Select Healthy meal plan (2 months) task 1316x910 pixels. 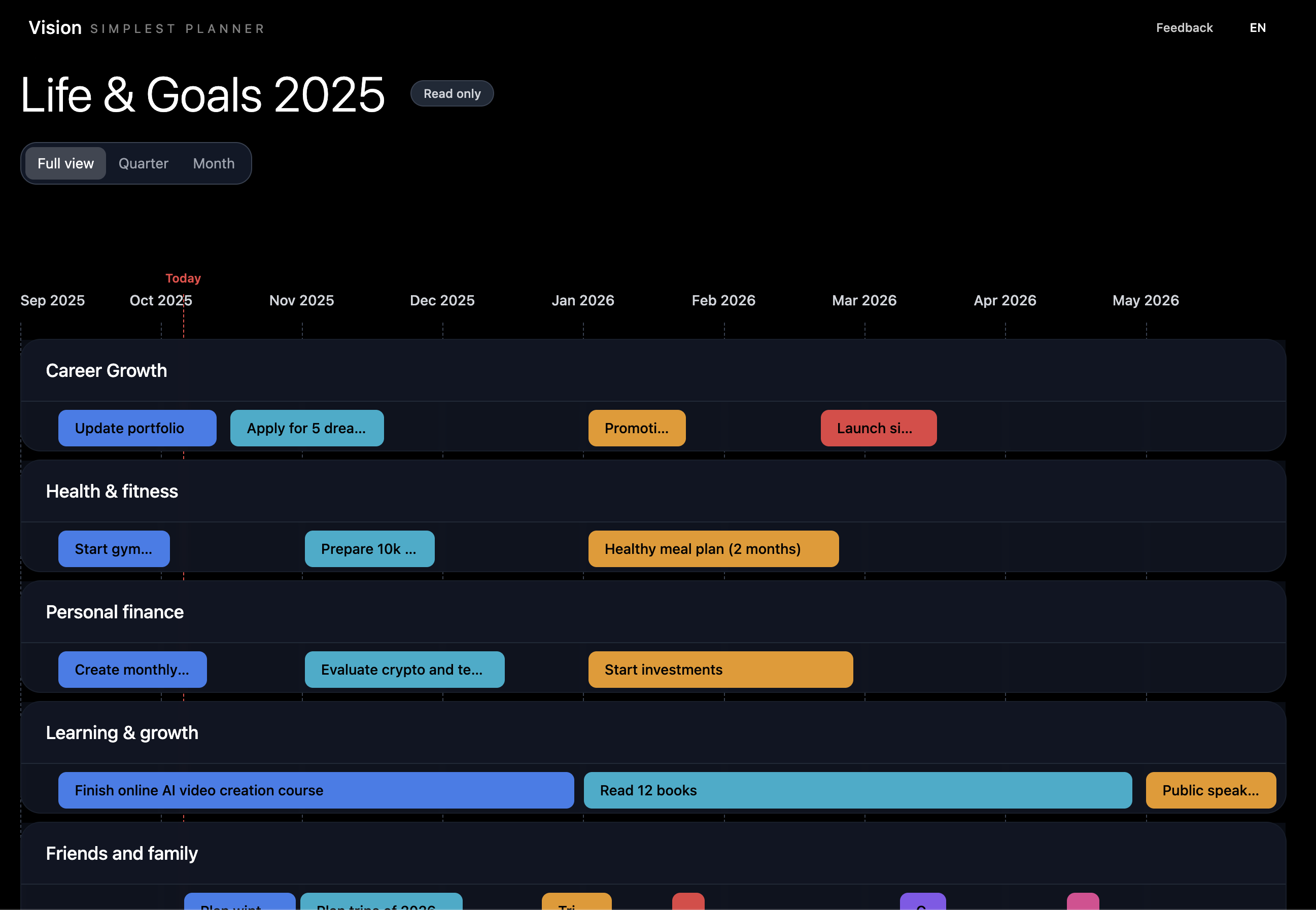coord(713,549)
